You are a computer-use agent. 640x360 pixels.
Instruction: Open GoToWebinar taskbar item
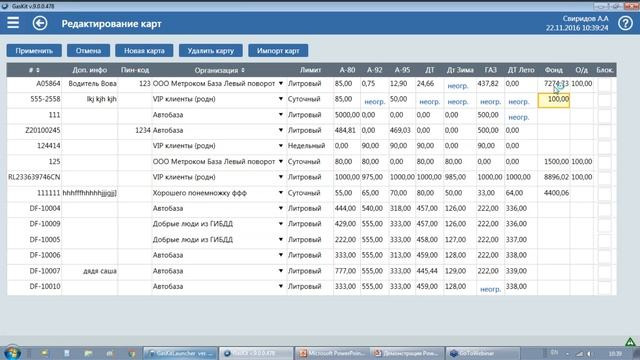click(483, 353)
